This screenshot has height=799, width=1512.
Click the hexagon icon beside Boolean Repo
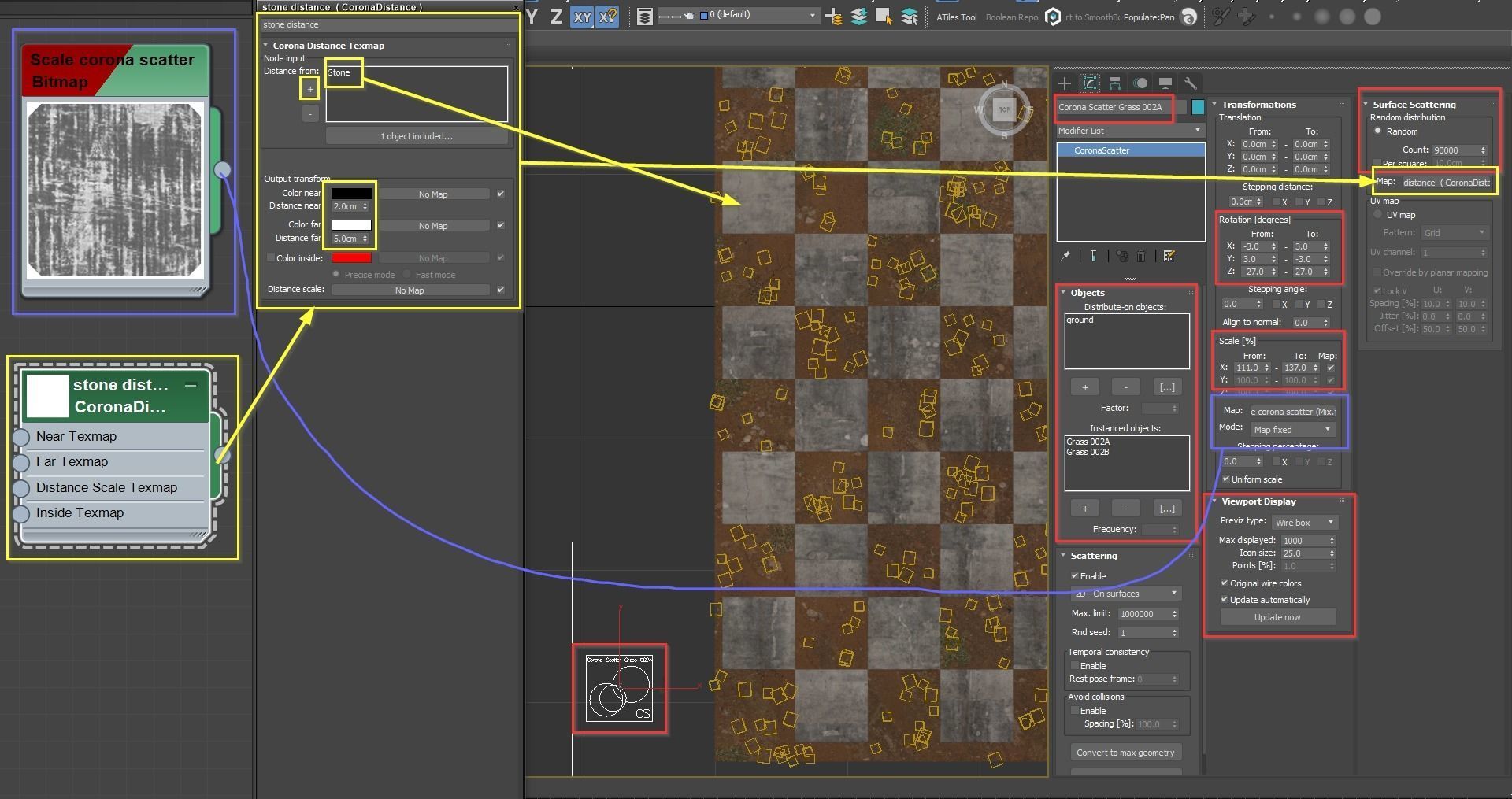(x=1053, y=17)
